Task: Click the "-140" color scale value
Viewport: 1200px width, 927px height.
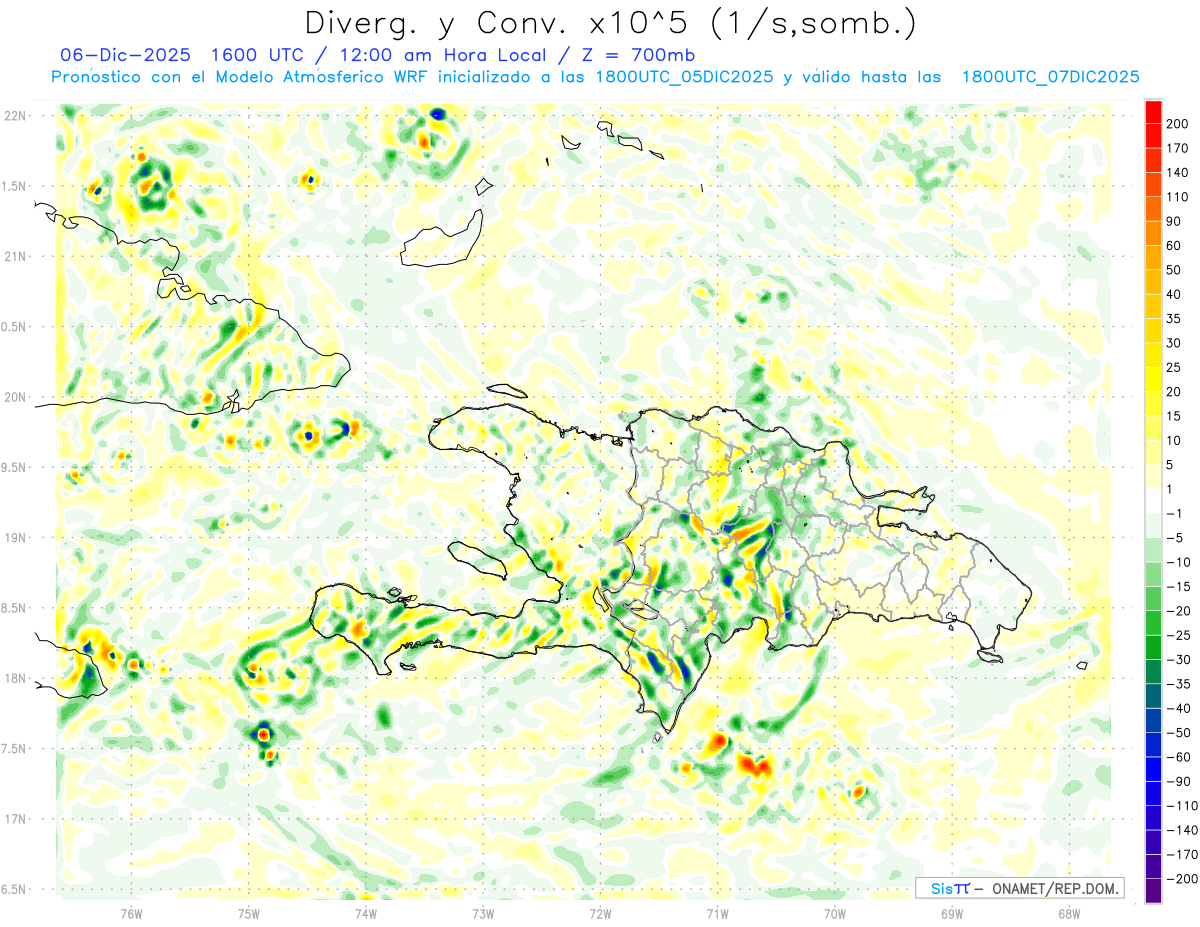Action: pos(1180,830)
